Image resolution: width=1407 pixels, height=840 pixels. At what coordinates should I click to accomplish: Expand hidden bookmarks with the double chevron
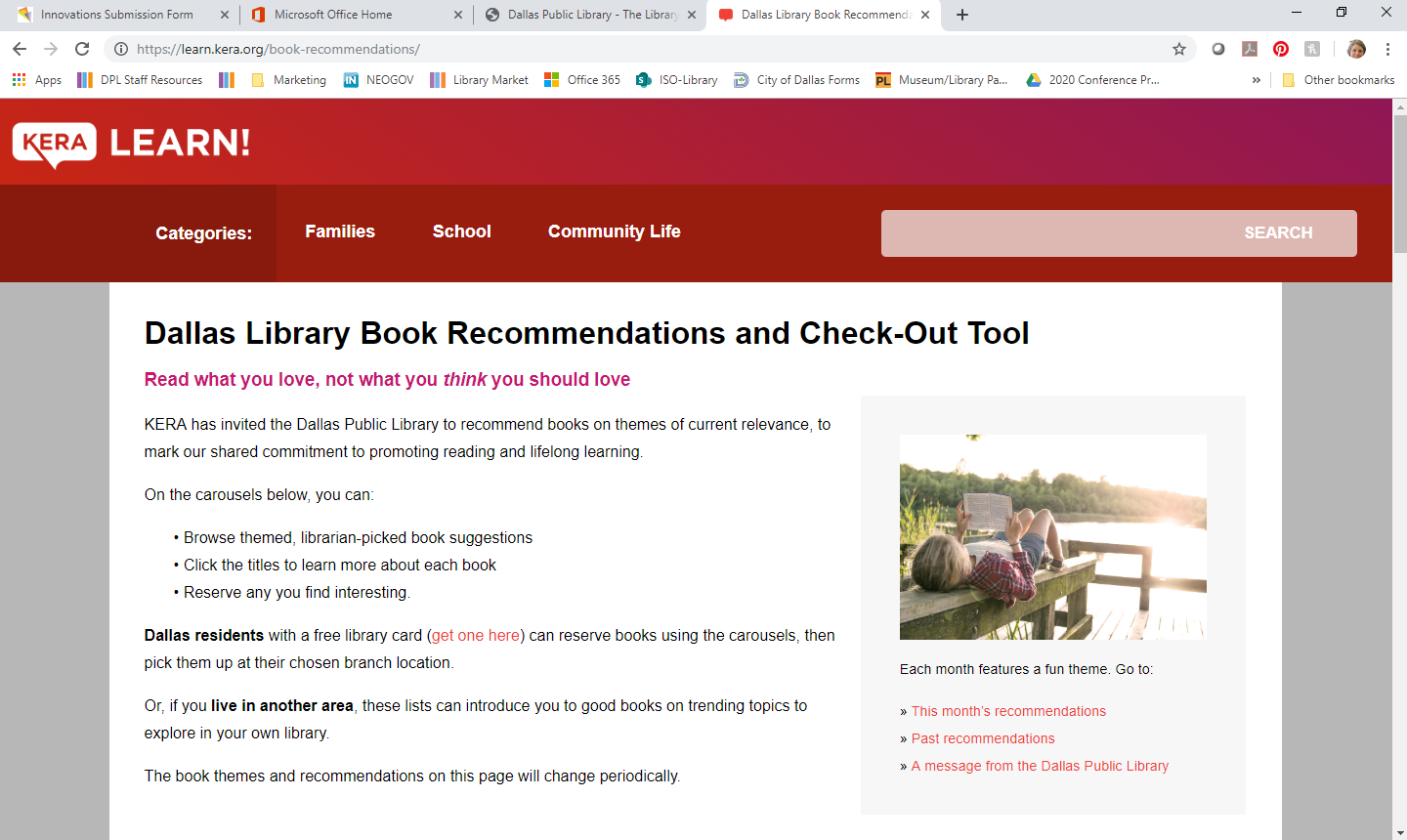pos(1256,80)
